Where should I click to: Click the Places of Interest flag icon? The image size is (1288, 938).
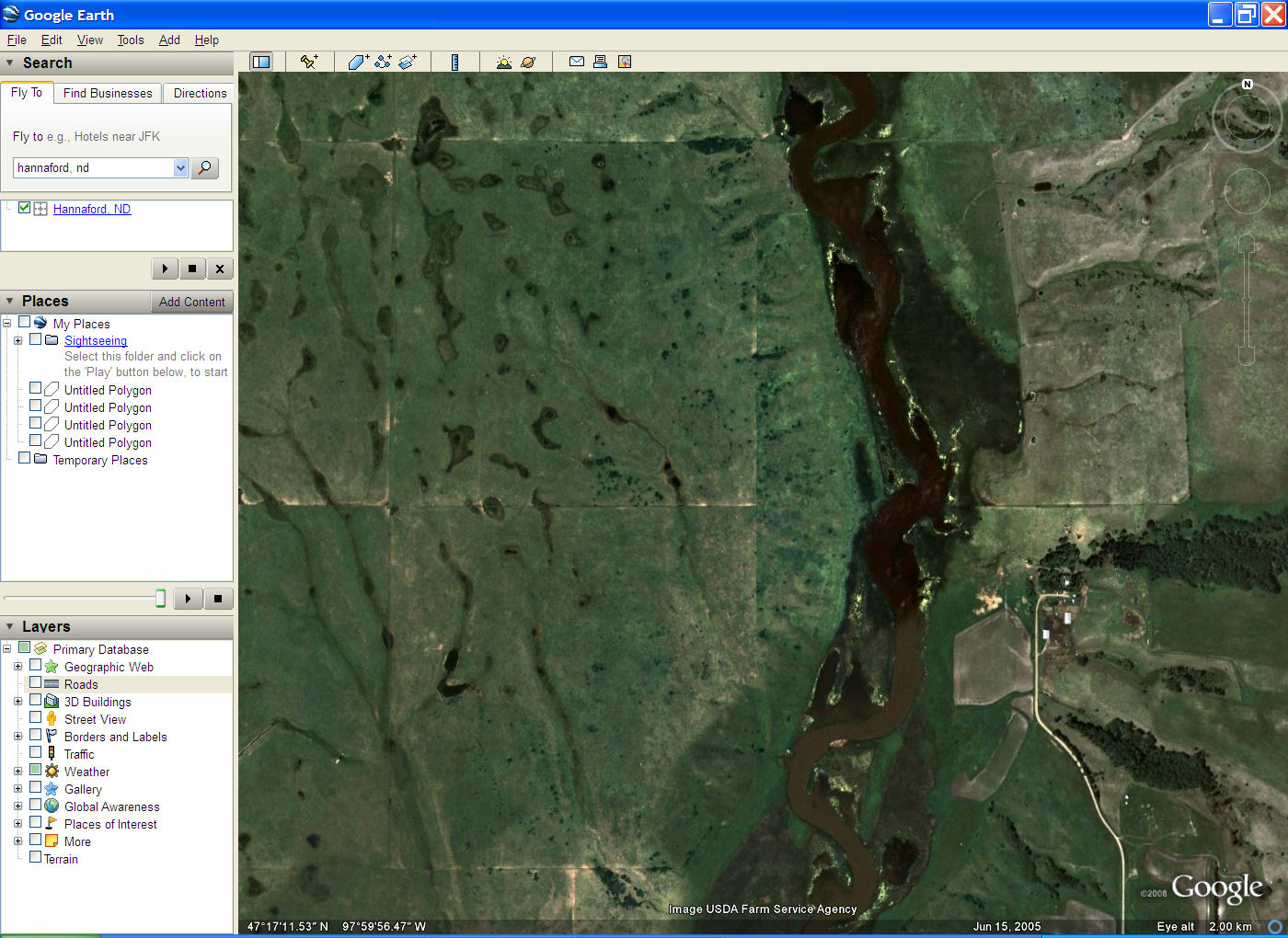point(52,823)
